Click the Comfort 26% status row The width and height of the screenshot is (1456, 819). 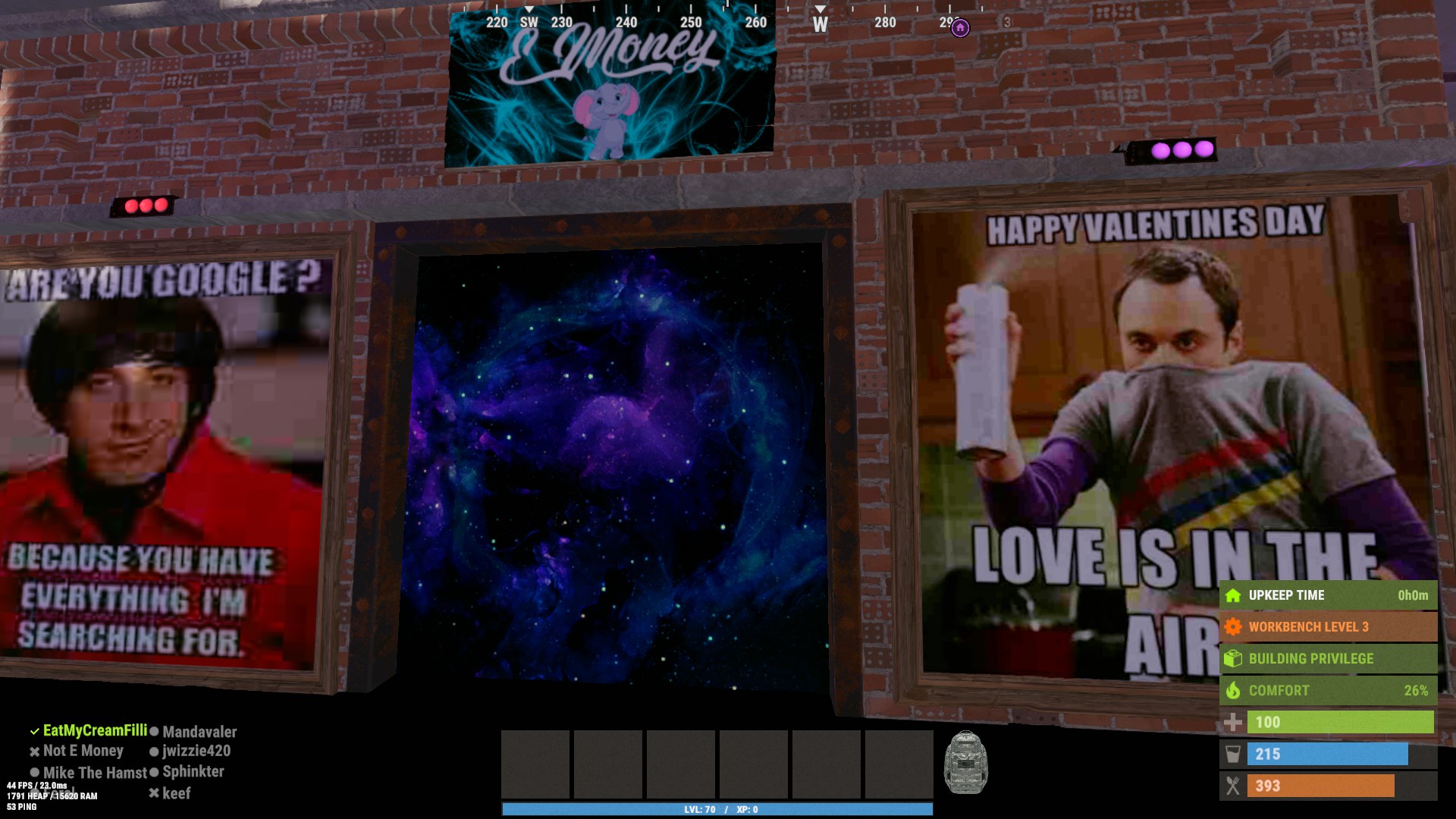point(1328,690)
